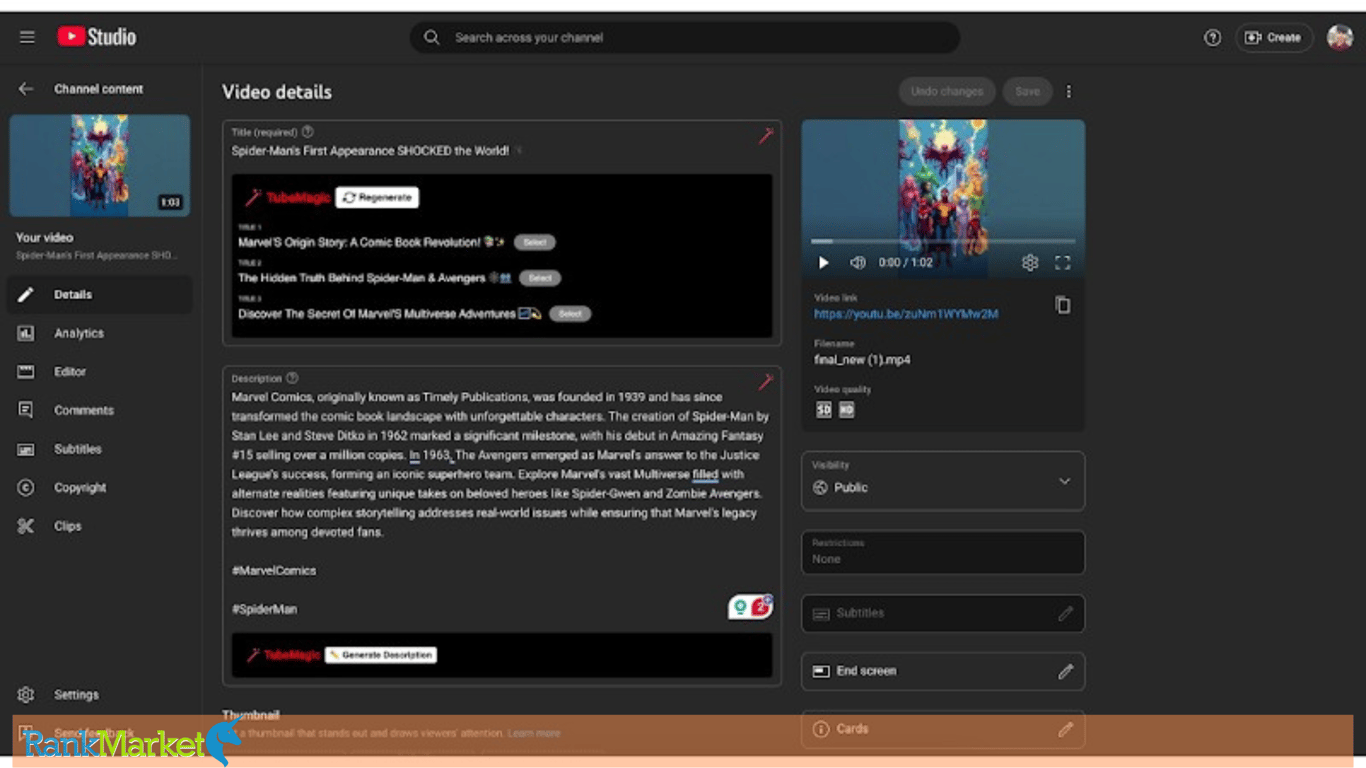Open Clips in the sidebar
1366x768 pixels.
click(x=100, y=526)
